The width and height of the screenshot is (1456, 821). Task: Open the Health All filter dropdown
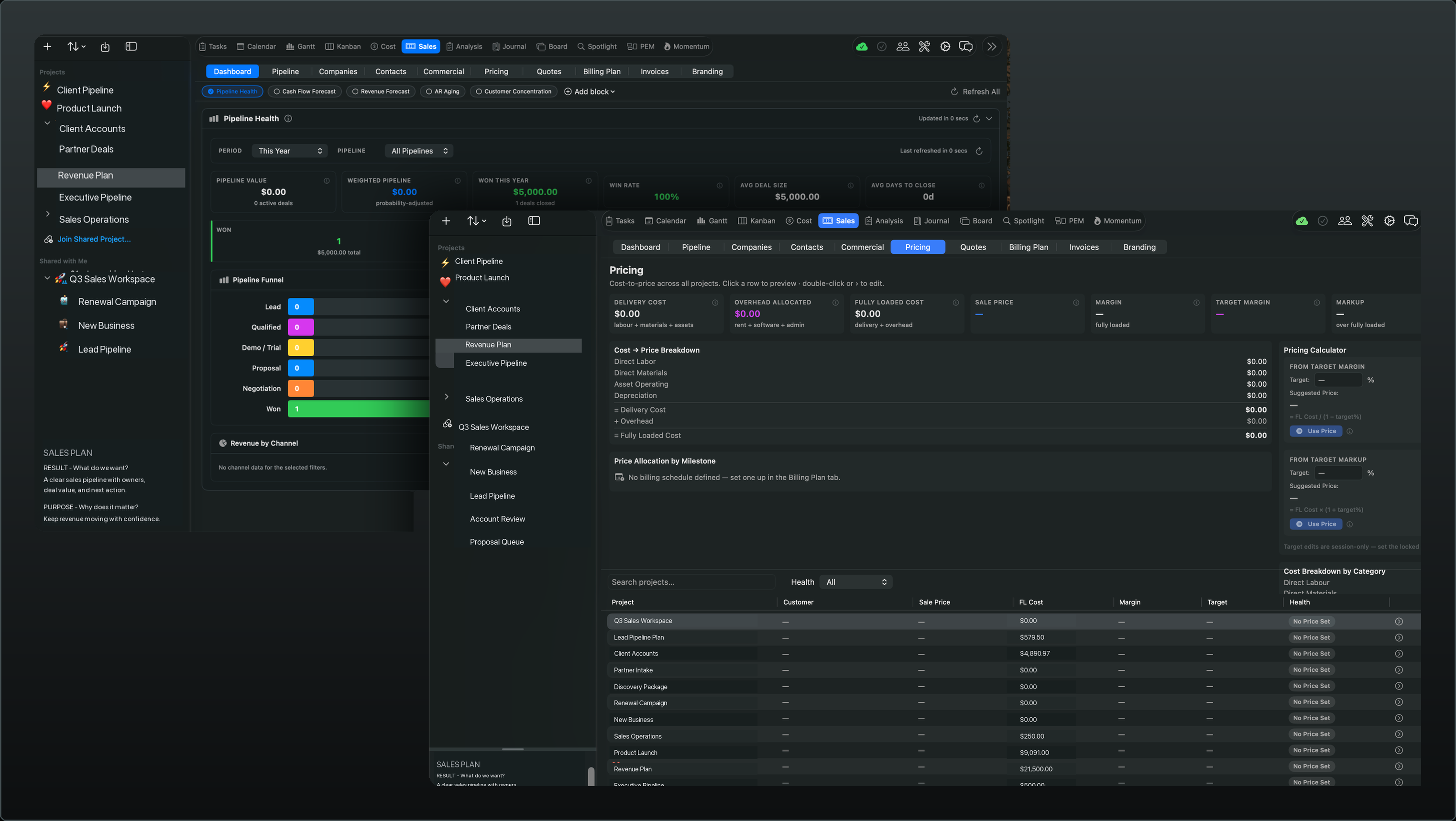(x=856, y=582)
